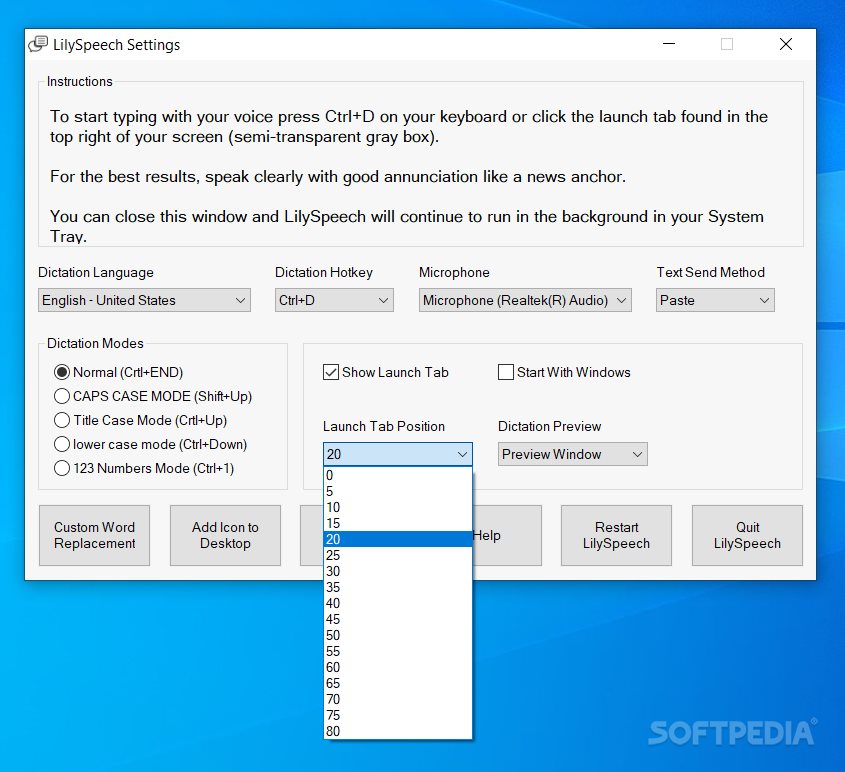Collapse the Launch Tab Position combo box

398,454
